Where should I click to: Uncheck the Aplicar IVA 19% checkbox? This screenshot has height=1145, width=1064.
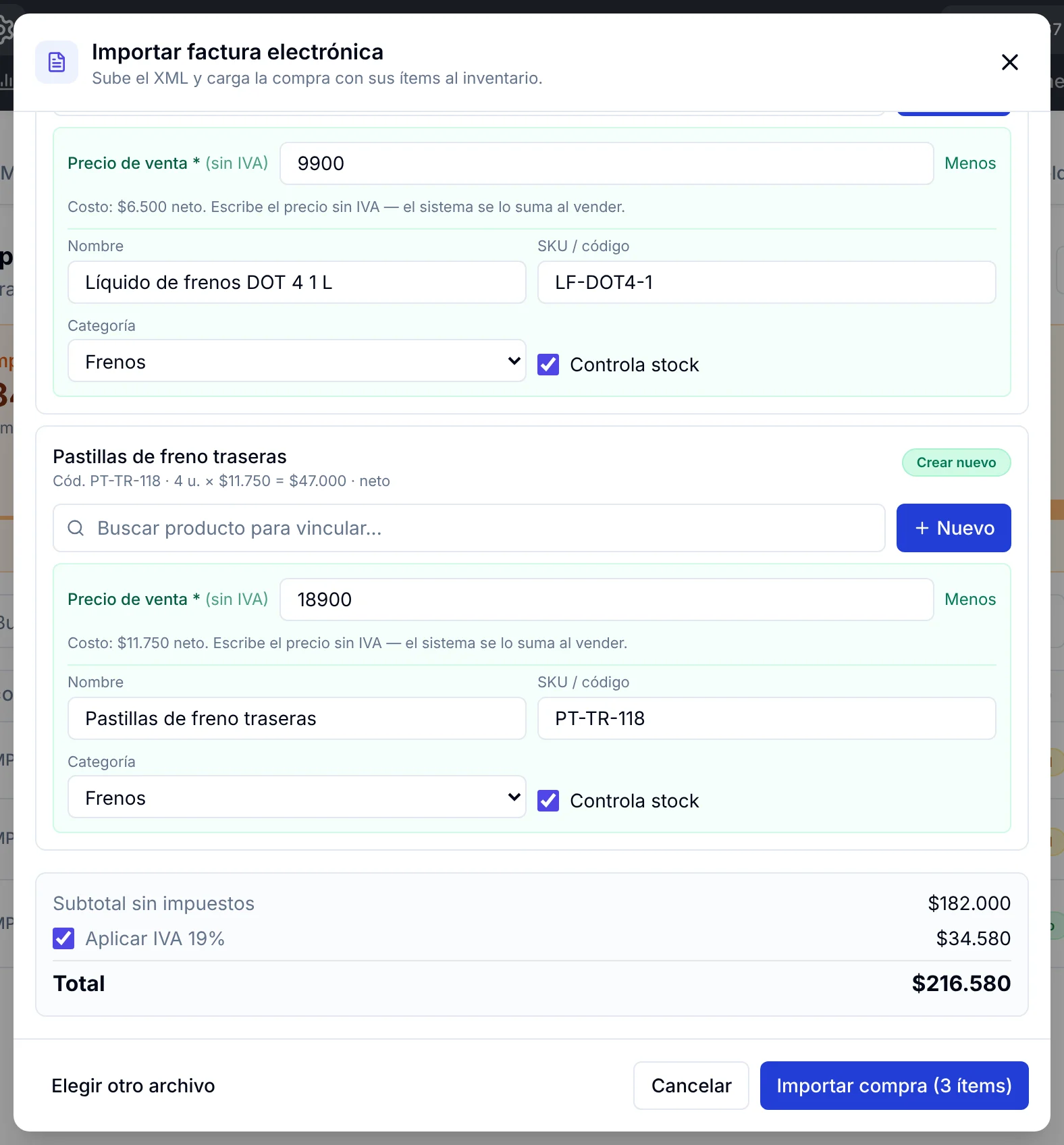63,938
